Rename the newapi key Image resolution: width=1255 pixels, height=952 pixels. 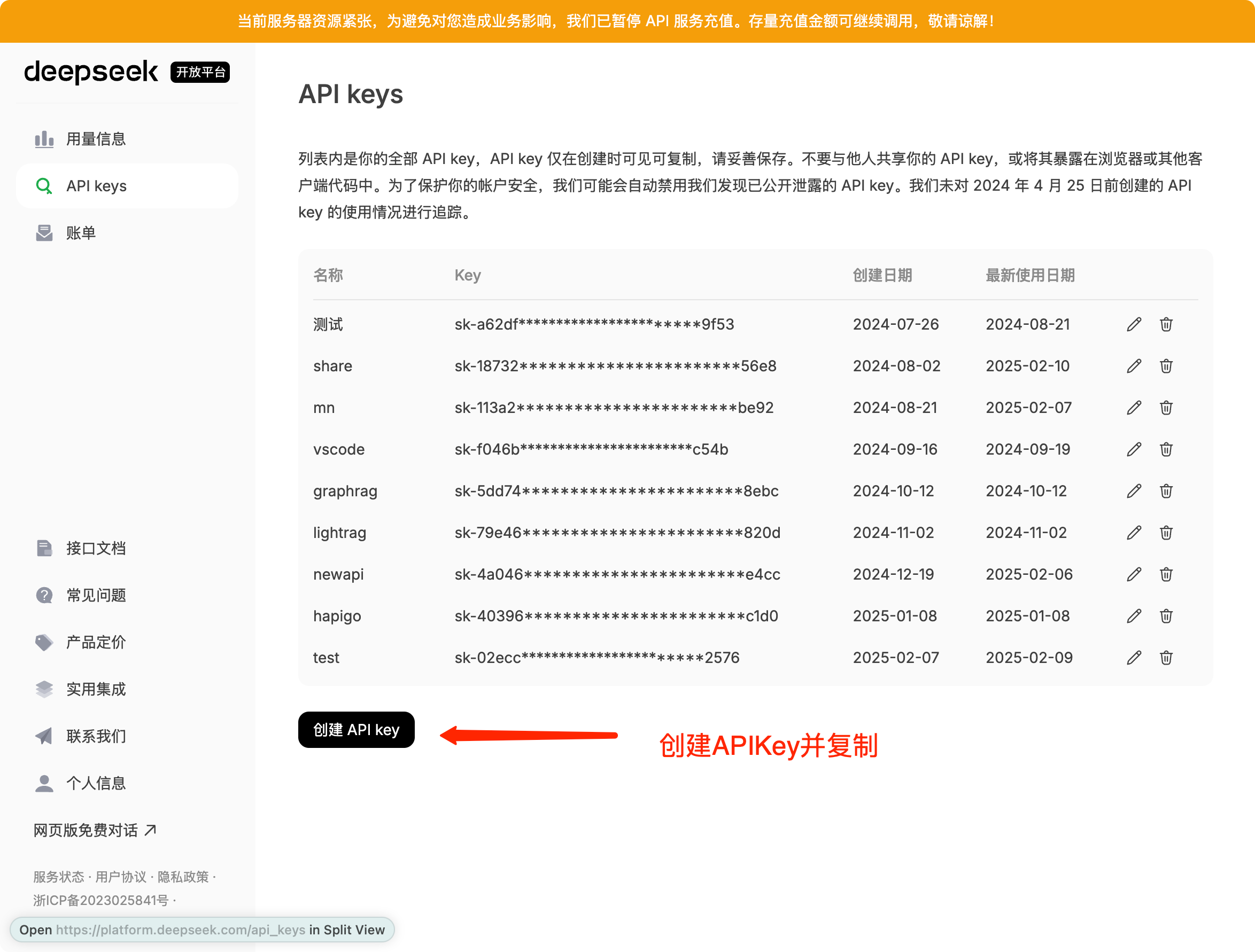(1134, 574)
